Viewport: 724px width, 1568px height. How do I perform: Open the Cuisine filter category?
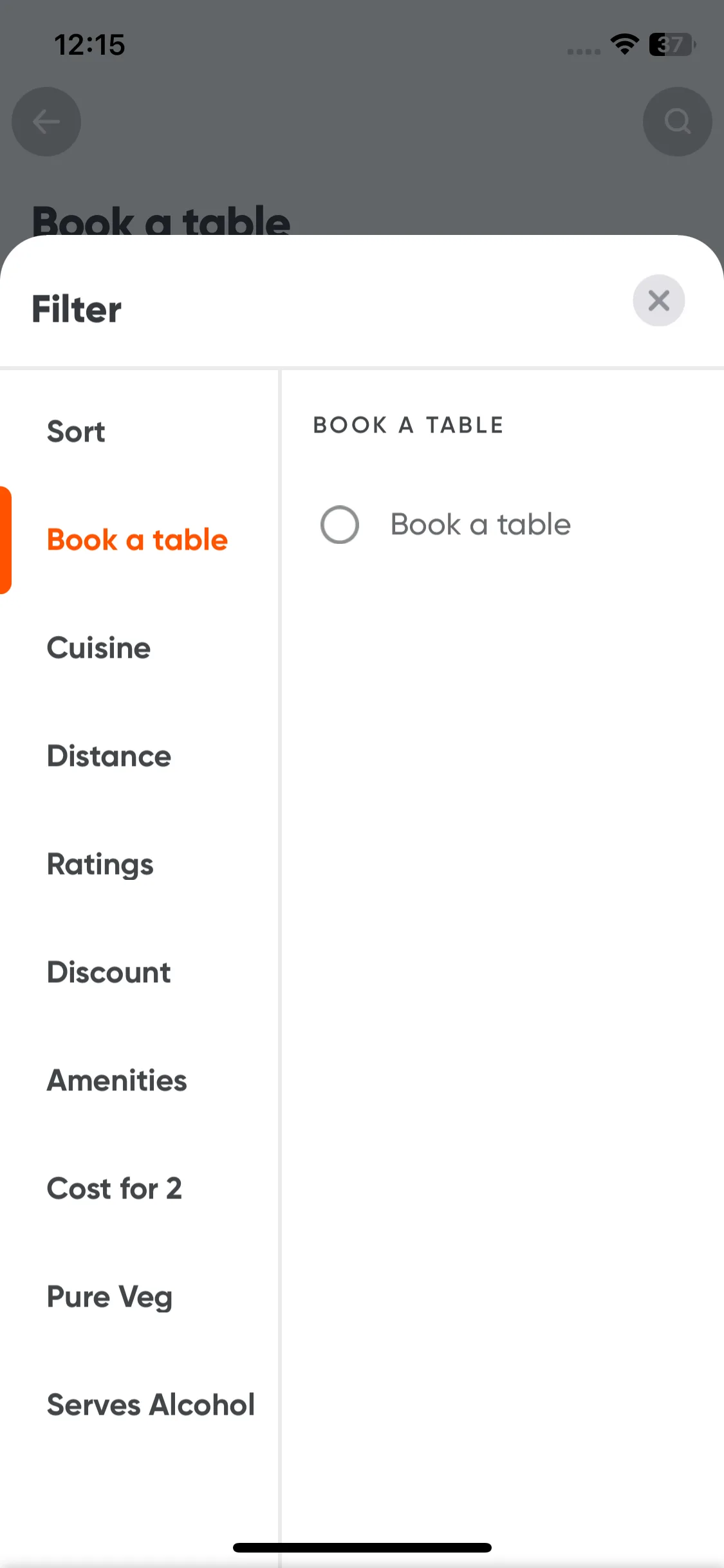tap(98, 648)
